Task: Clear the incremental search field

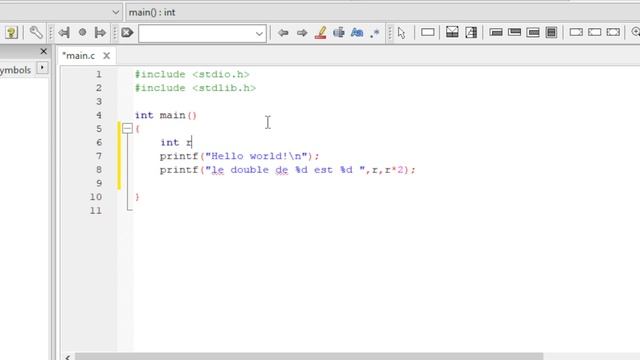Action: coord(127,33)
